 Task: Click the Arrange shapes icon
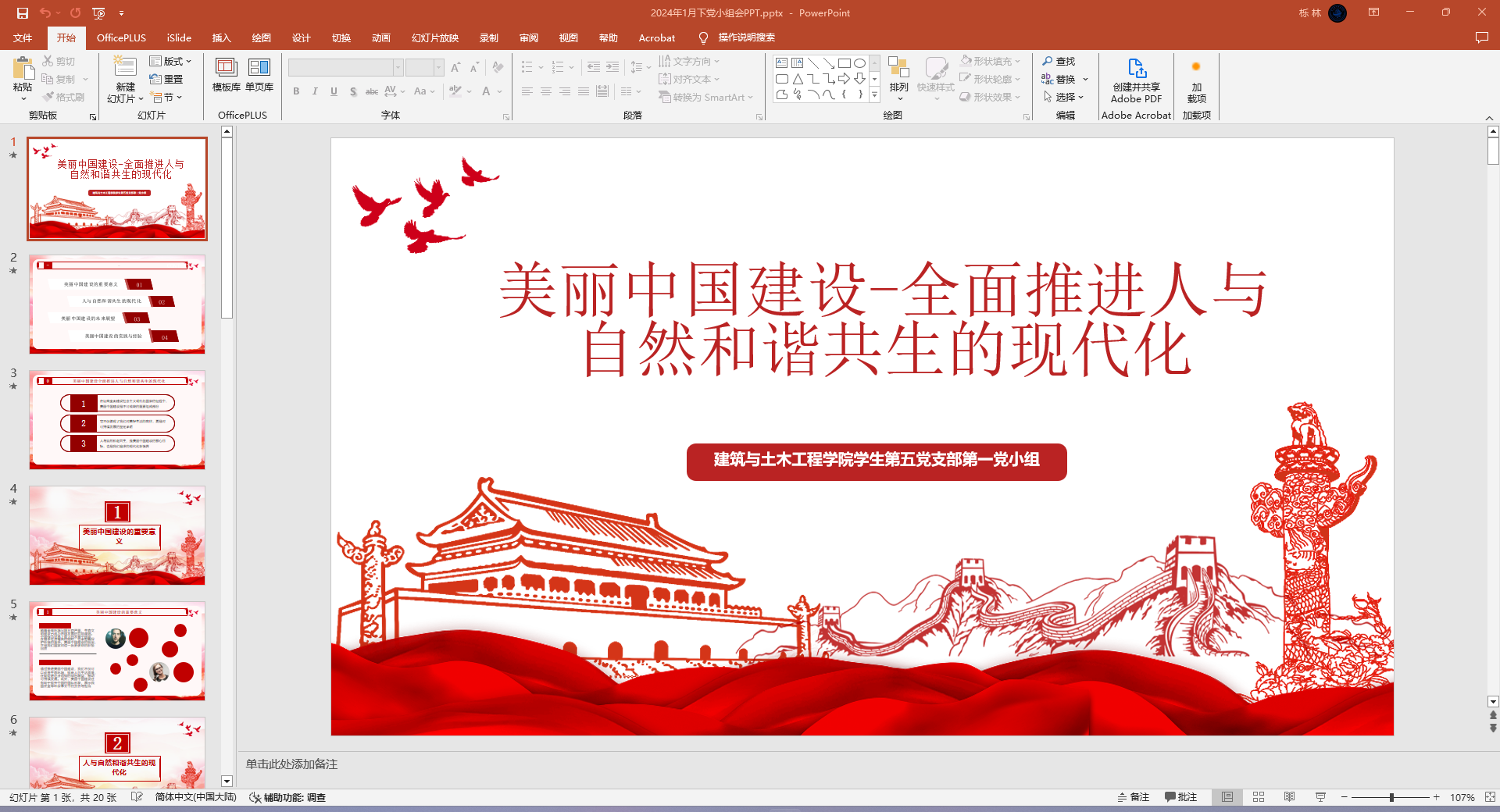point(898,77)
